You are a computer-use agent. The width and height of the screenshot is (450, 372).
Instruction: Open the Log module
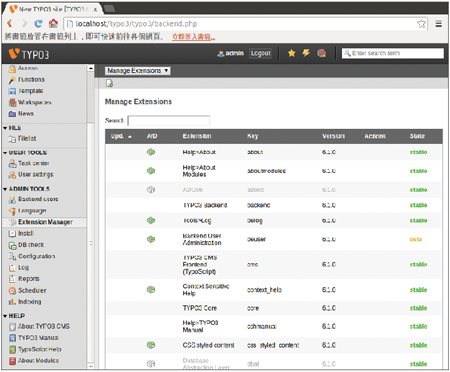pos(23,267)
